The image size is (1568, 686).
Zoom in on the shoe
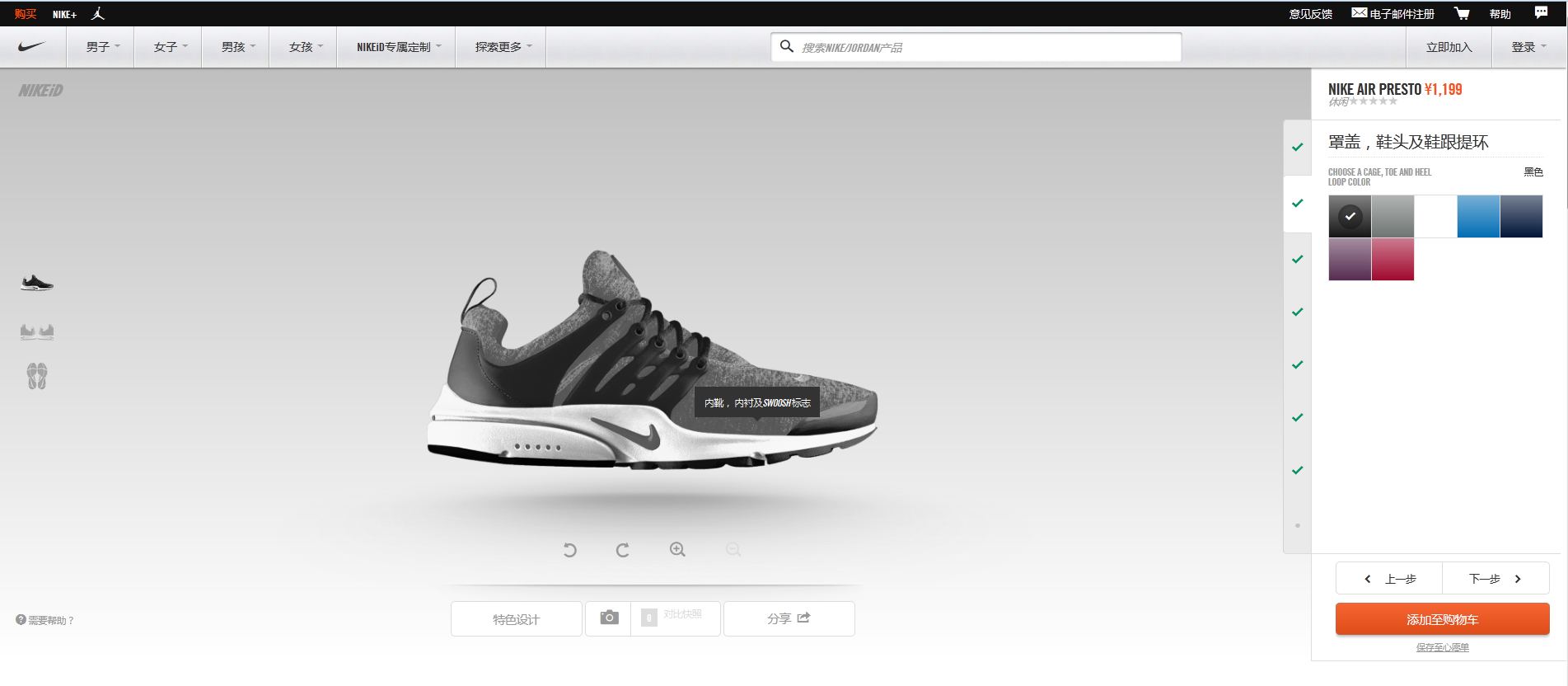(x=677, y=550)
